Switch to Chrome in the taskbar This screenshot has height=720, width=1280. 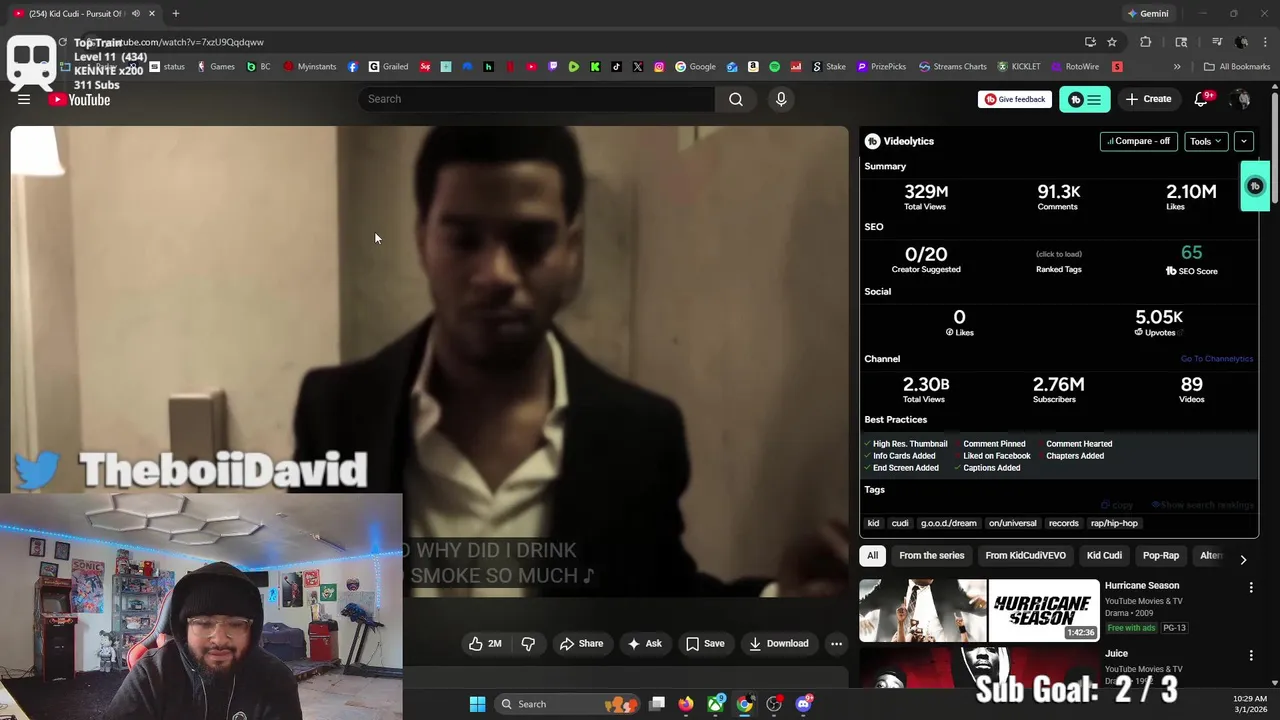pos(744,704)
